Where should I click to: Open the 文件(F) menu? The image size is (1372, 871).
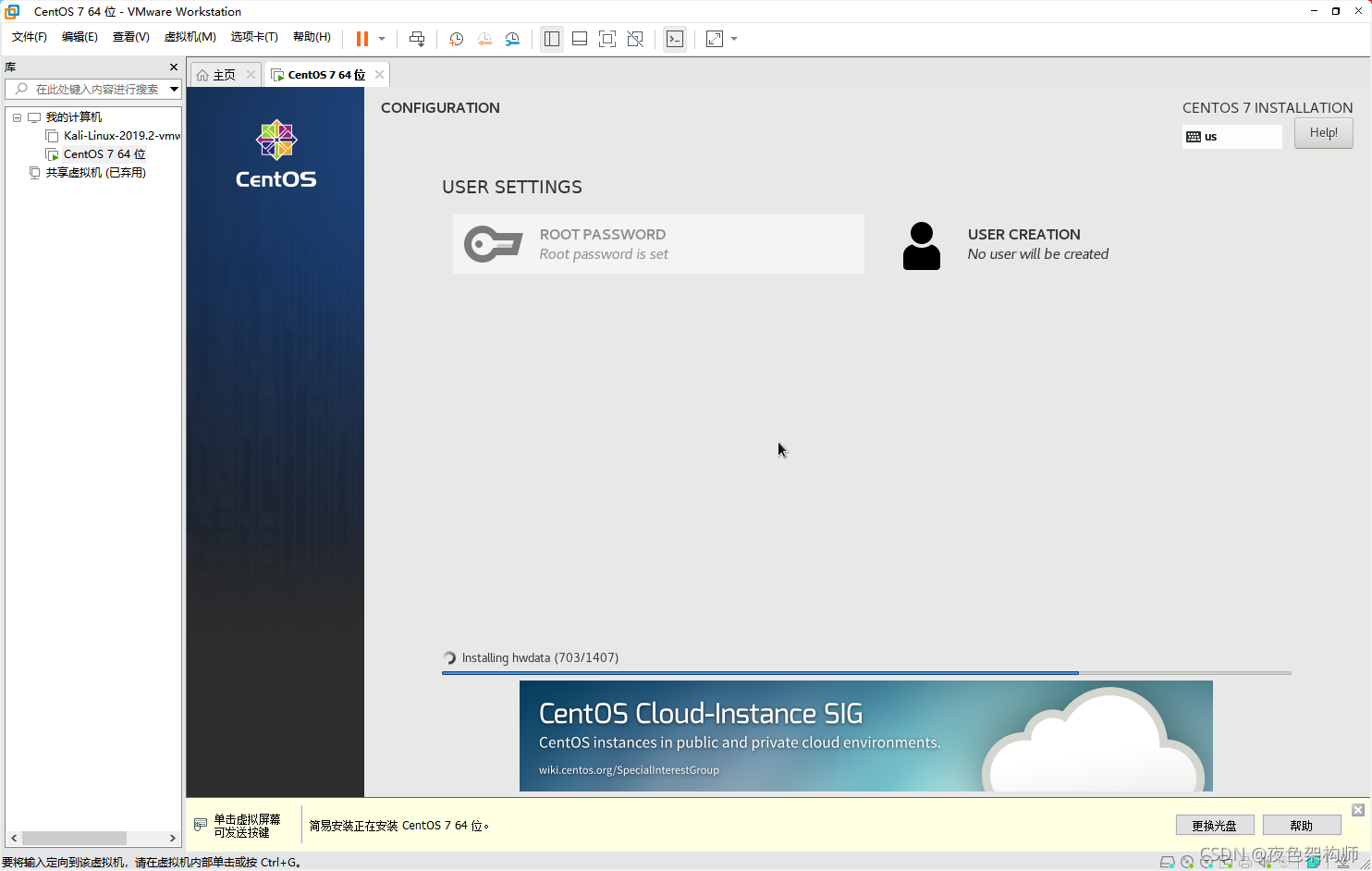30,37
